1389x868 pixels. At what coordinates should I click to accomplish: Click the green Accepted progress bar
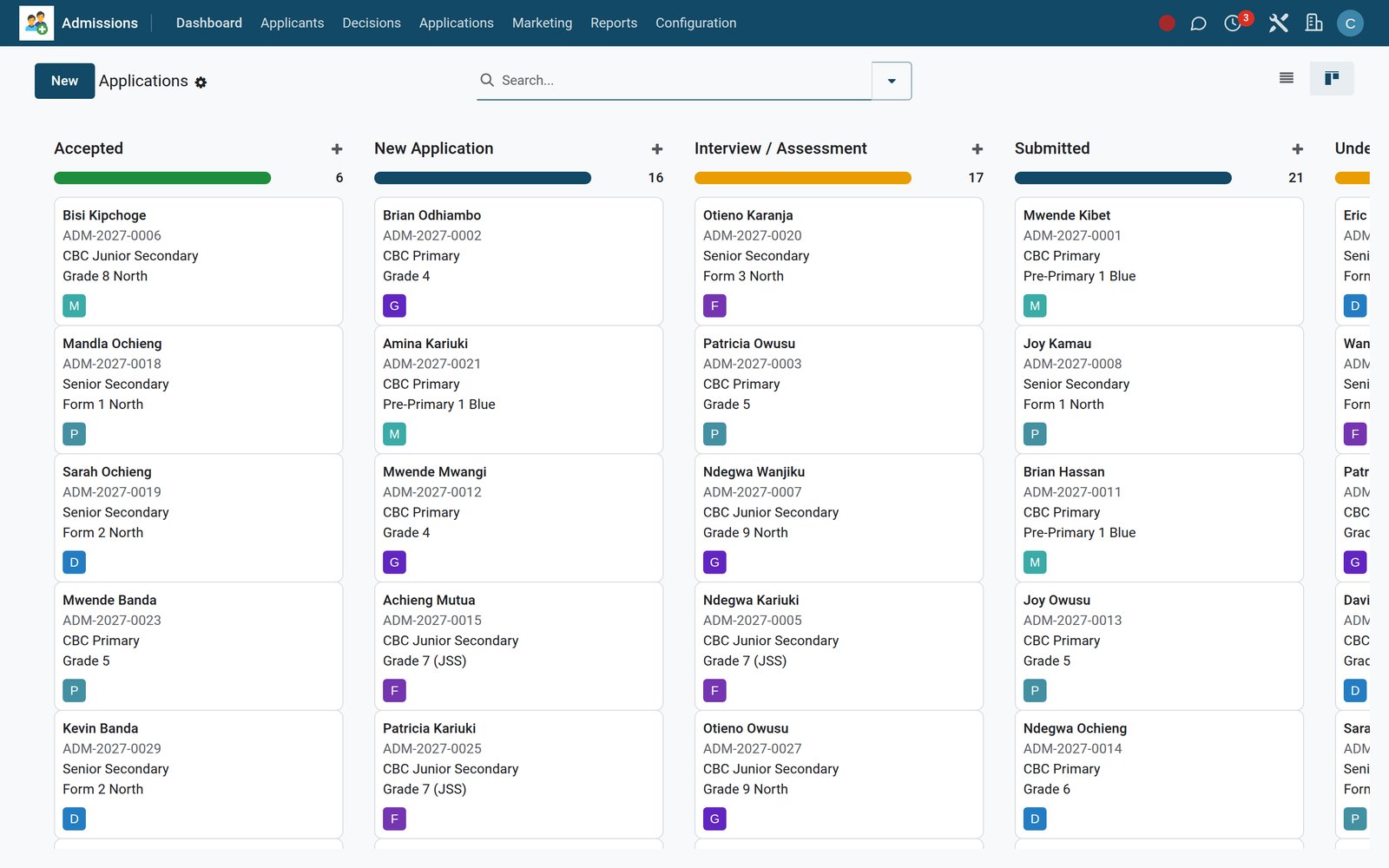click(x=162, y=178)
